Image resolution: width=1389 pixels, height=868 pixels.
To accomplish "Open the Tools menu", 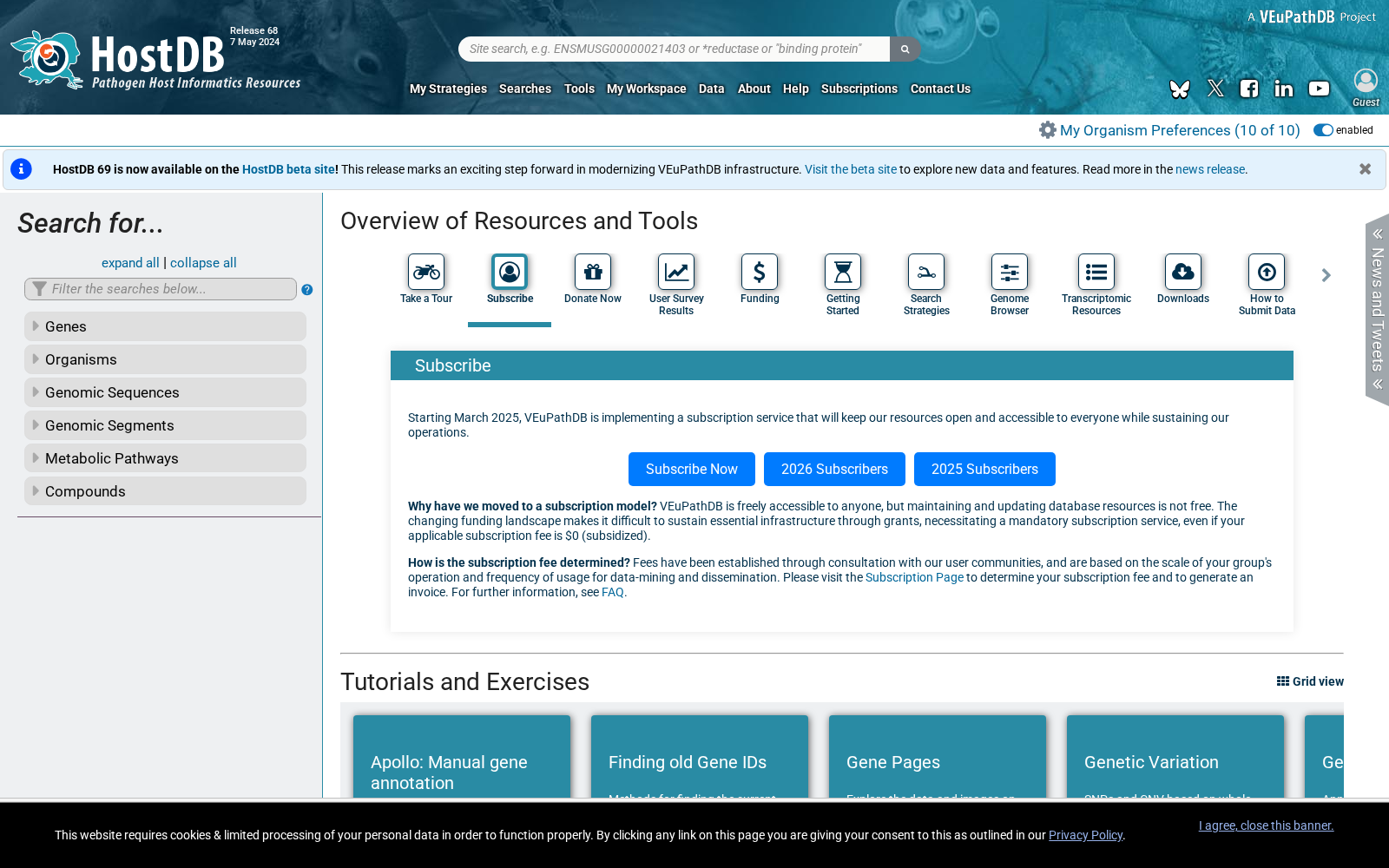I will pos(579,89).
